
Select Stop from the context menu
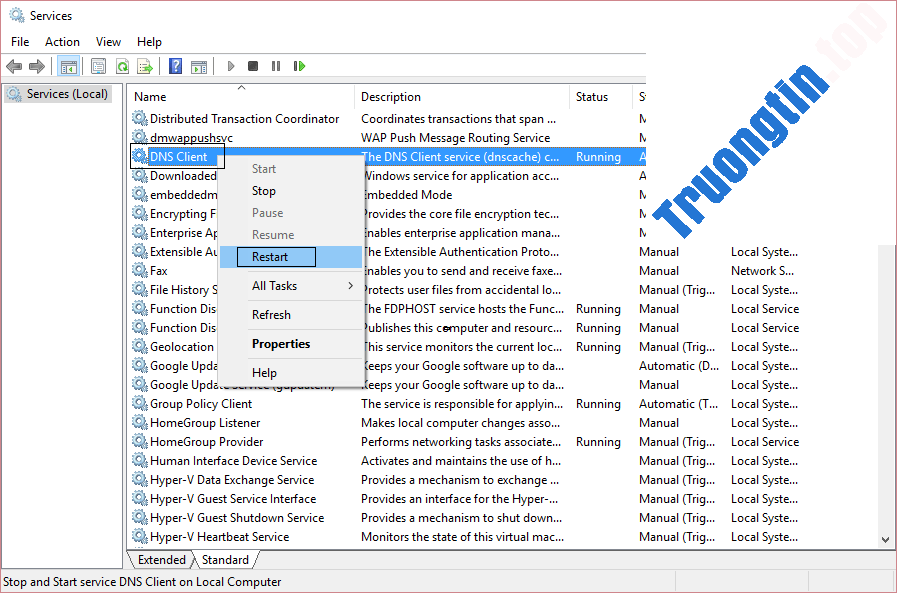264,191
